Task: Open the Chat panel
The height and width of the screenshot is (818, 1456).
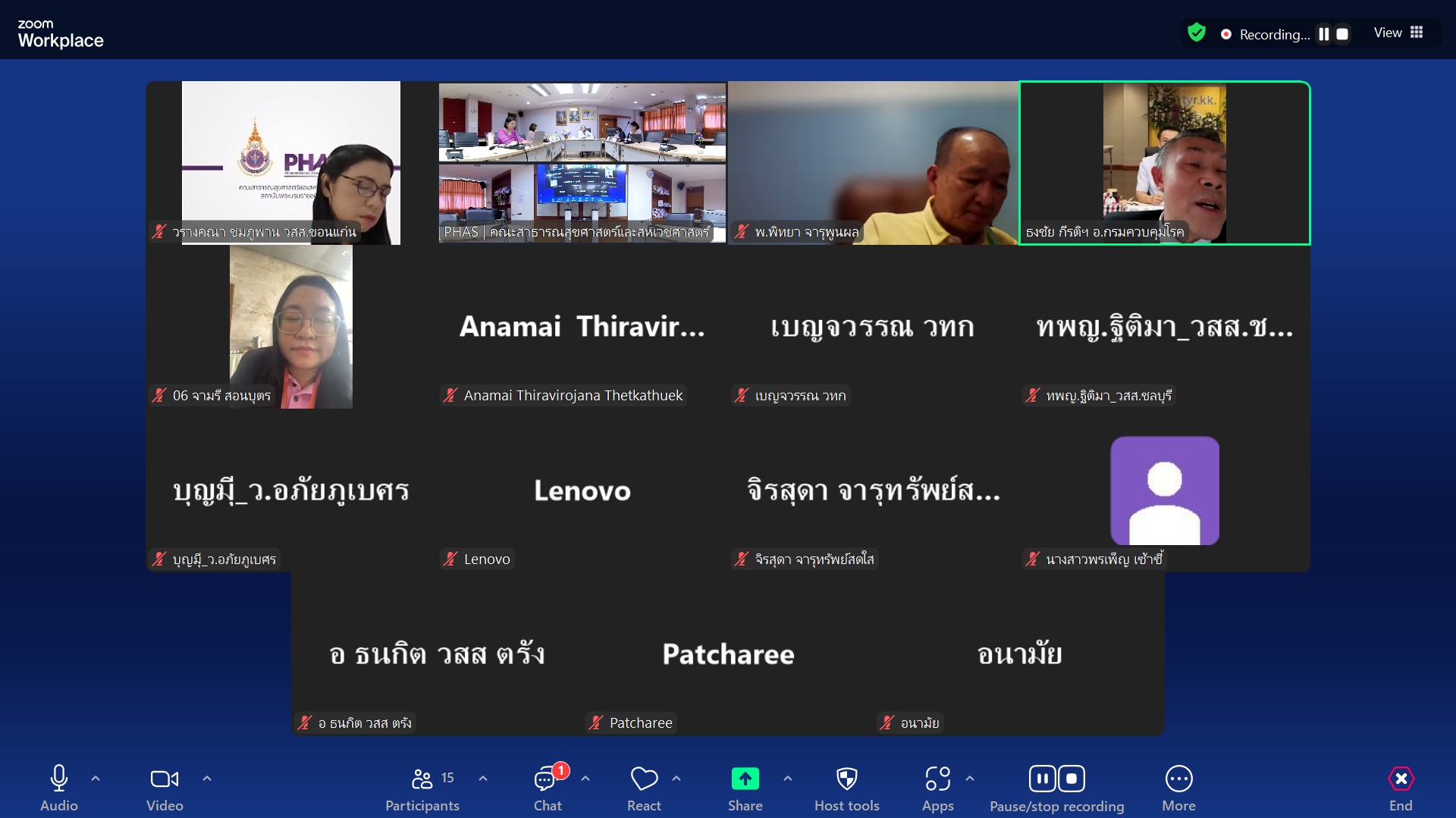Action: (x=547, y=788)
